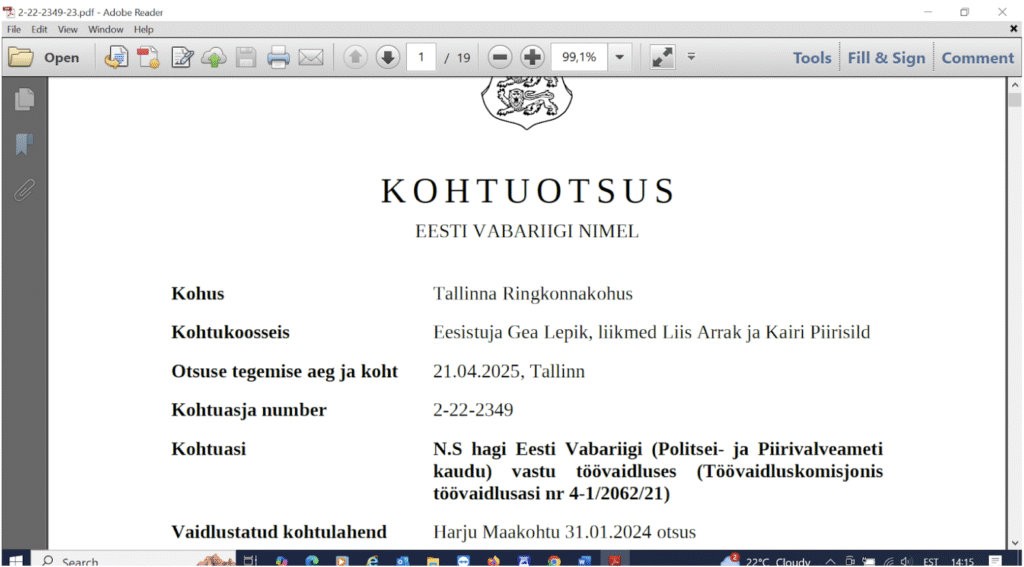Image resolution: width=1024 pixels, height=567 pixels.
Task: Click the label Vaidlustatud kohtulahend
Action: [279, 532]
